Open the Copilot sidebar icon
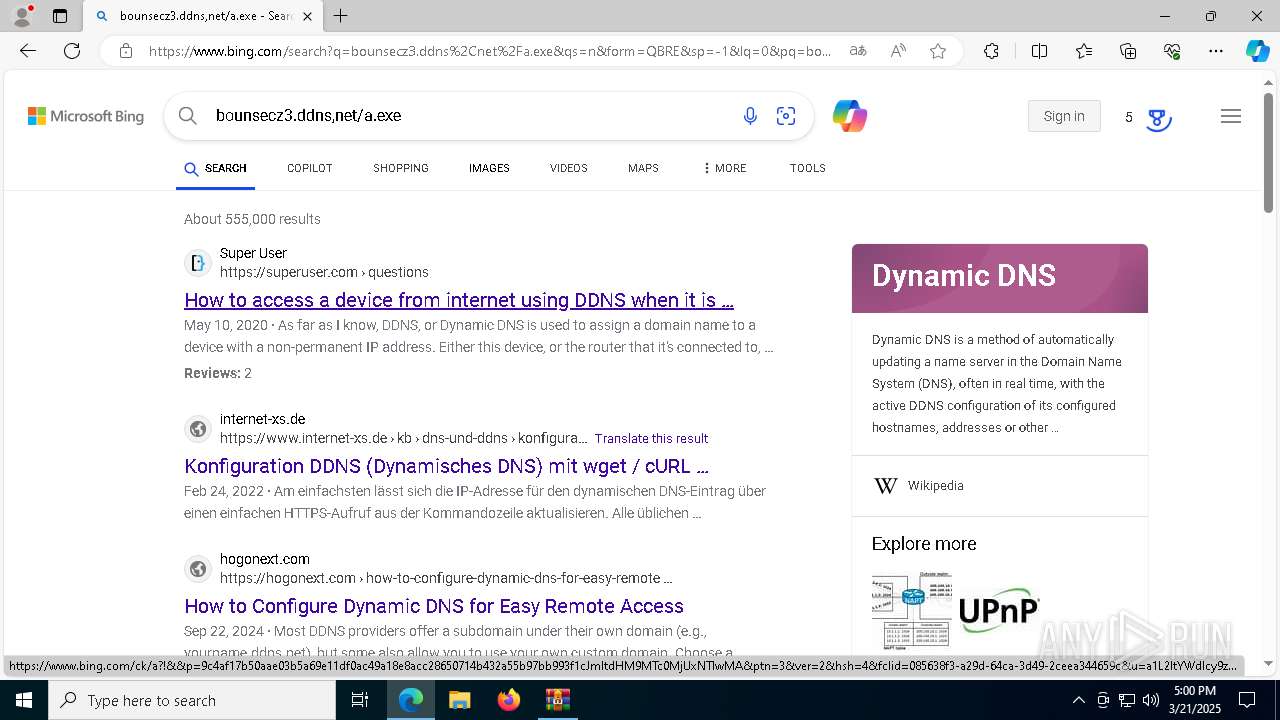The image size is (1280, 720). click(1257, 51)
